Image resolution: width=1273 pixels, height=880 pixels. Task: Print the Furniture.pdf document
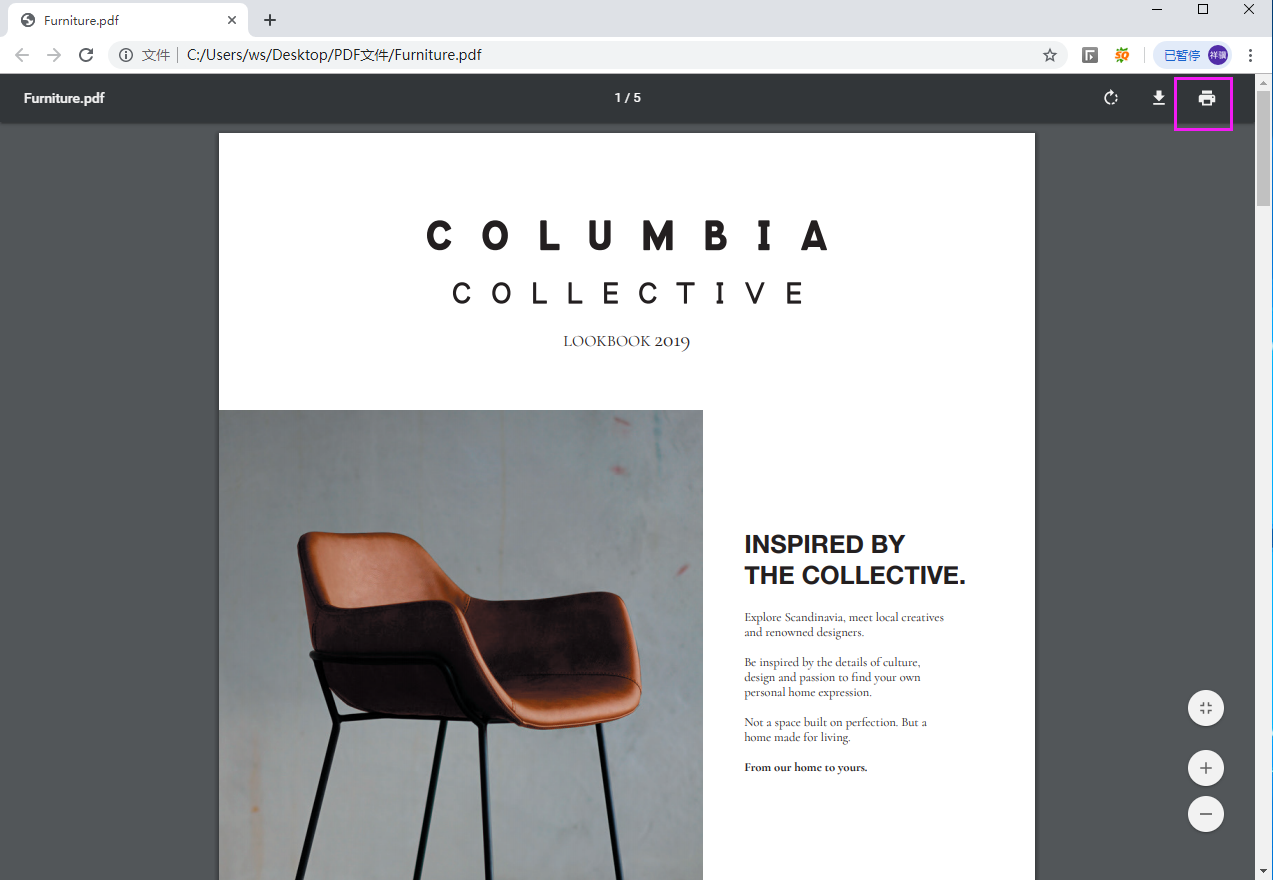(x=1207, y=98)
